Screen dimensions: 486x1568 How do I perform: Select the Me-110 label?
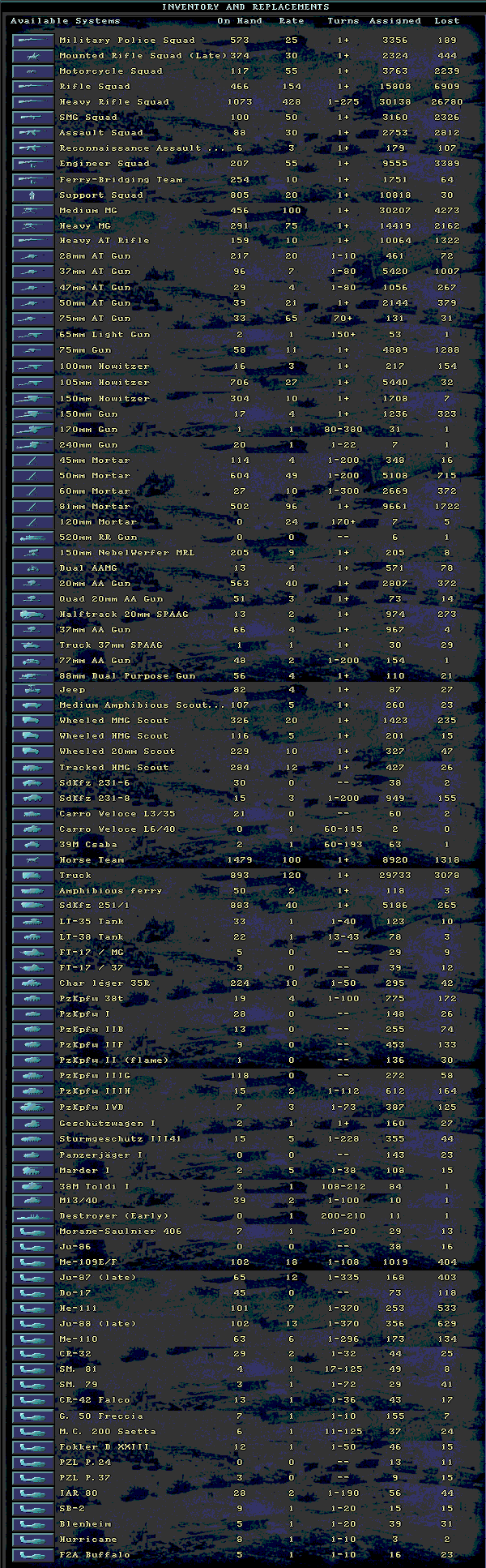79,1339
